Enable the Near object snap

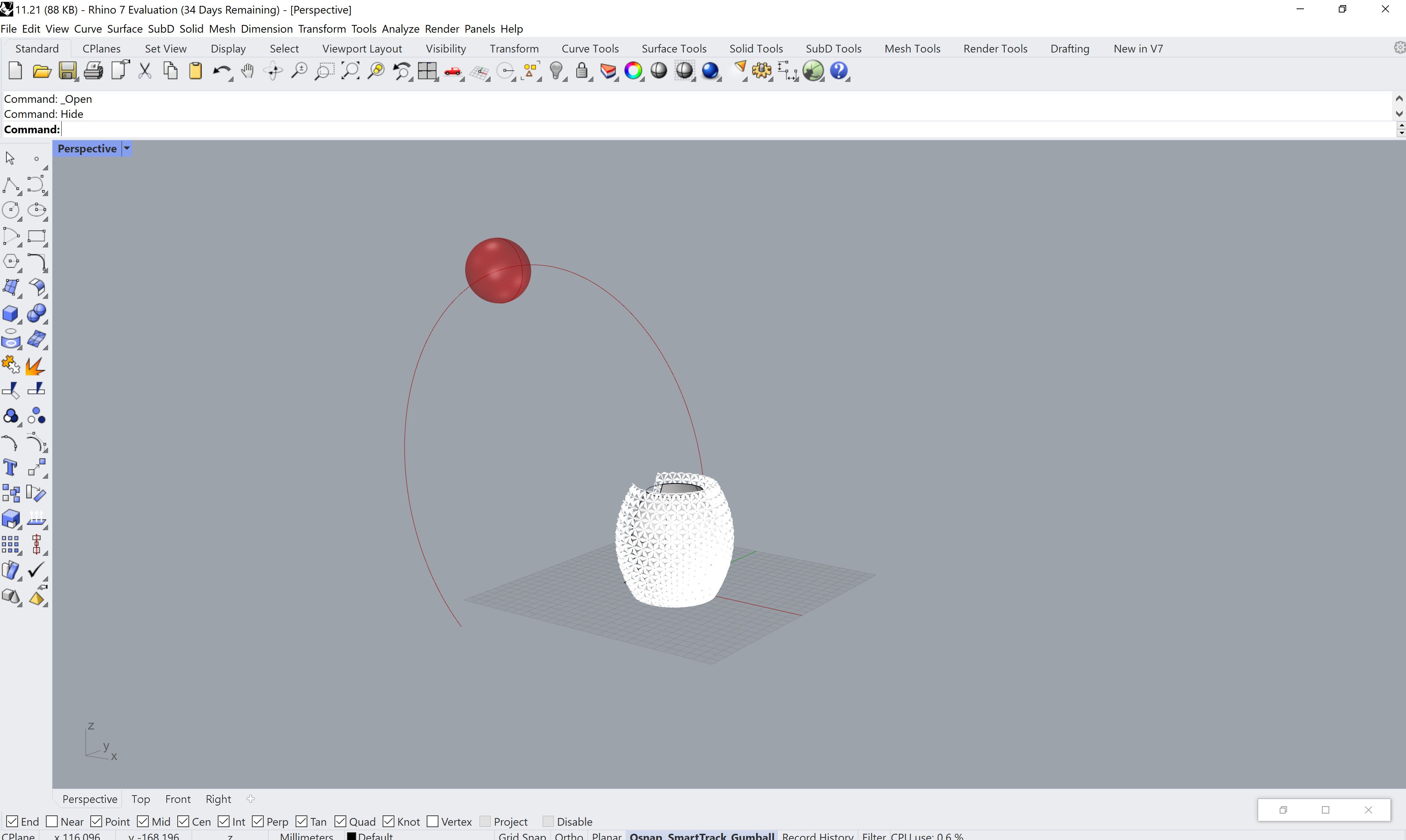52,821
